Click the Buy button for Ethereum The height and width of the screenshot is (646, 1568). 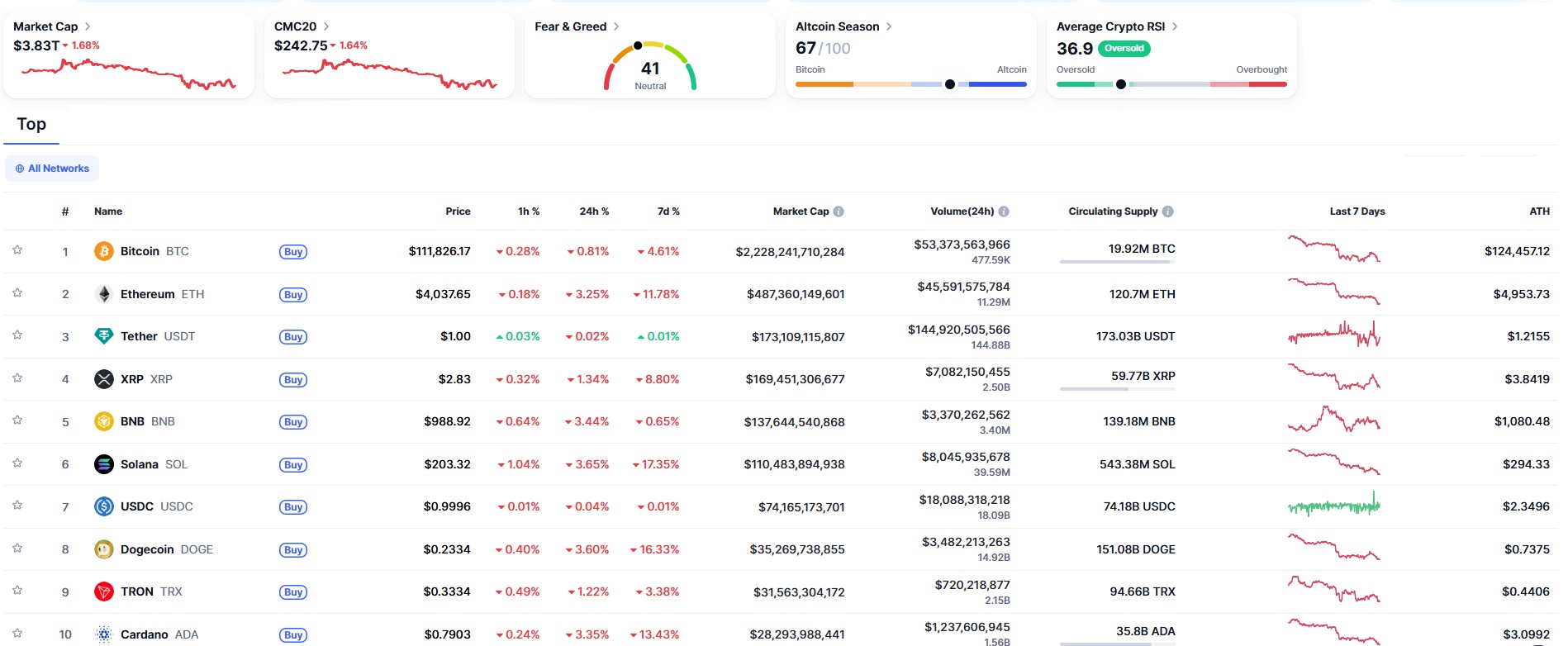[293, 295]
